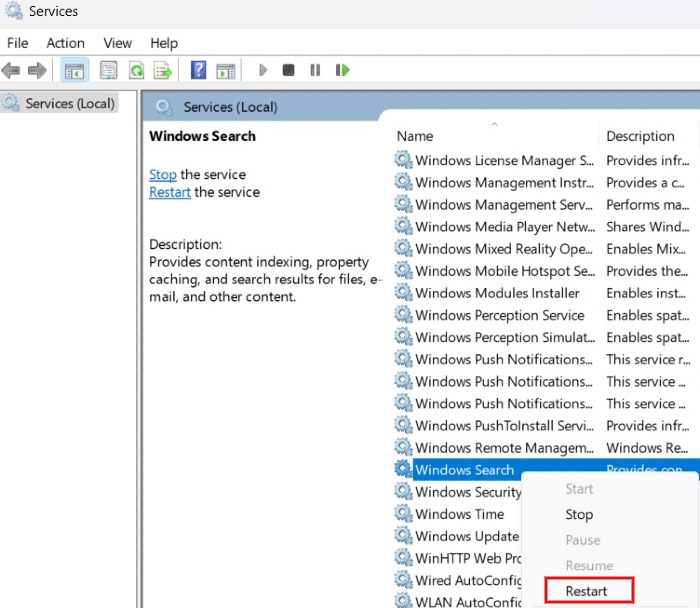Click the Pause Service toolbar icon
The height and width of the screenshot is (608, 700).
tap(315, 70)
